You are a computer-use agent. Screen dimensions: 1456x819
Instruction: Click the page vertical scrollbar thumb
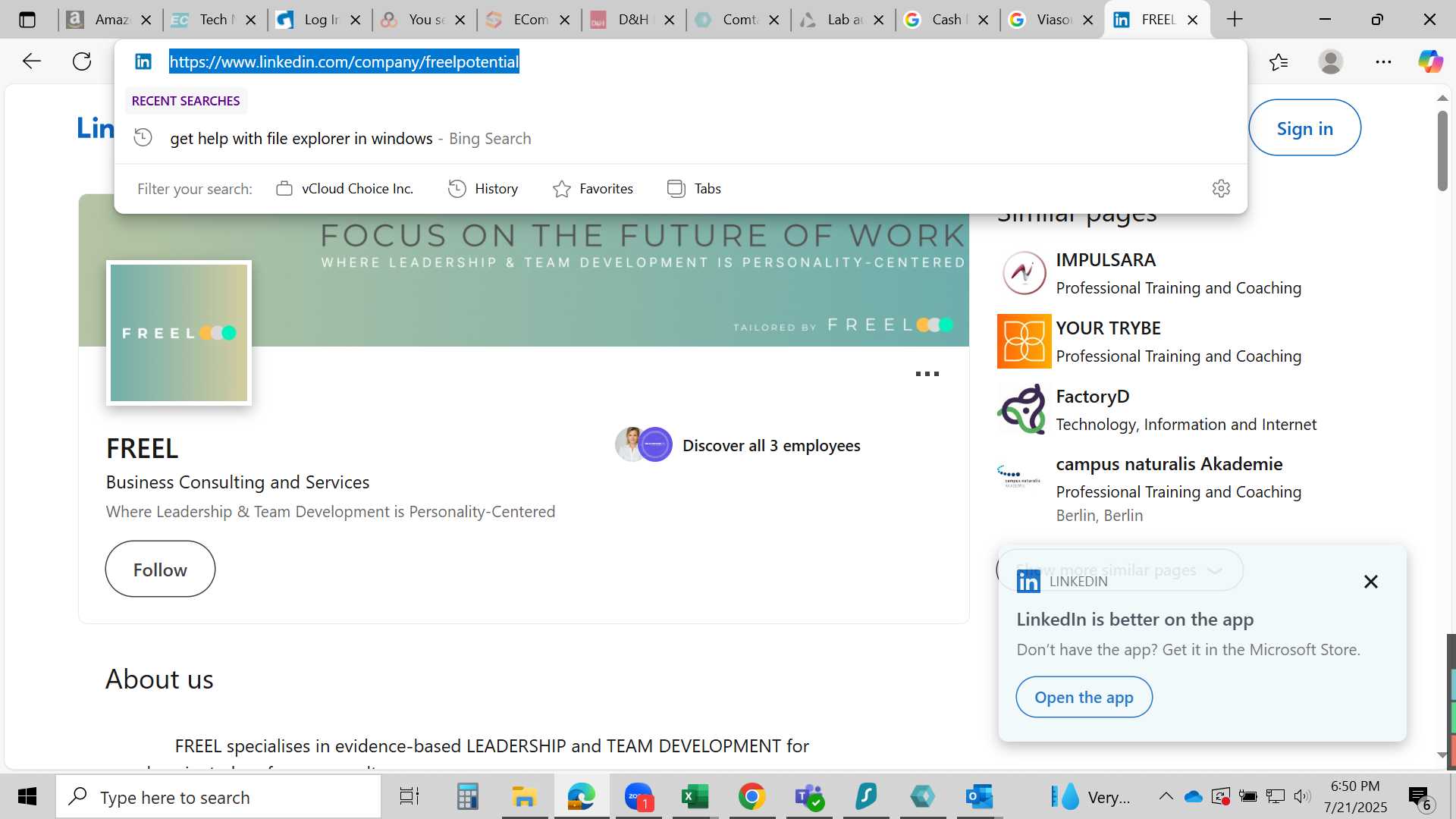[1442, 151]
